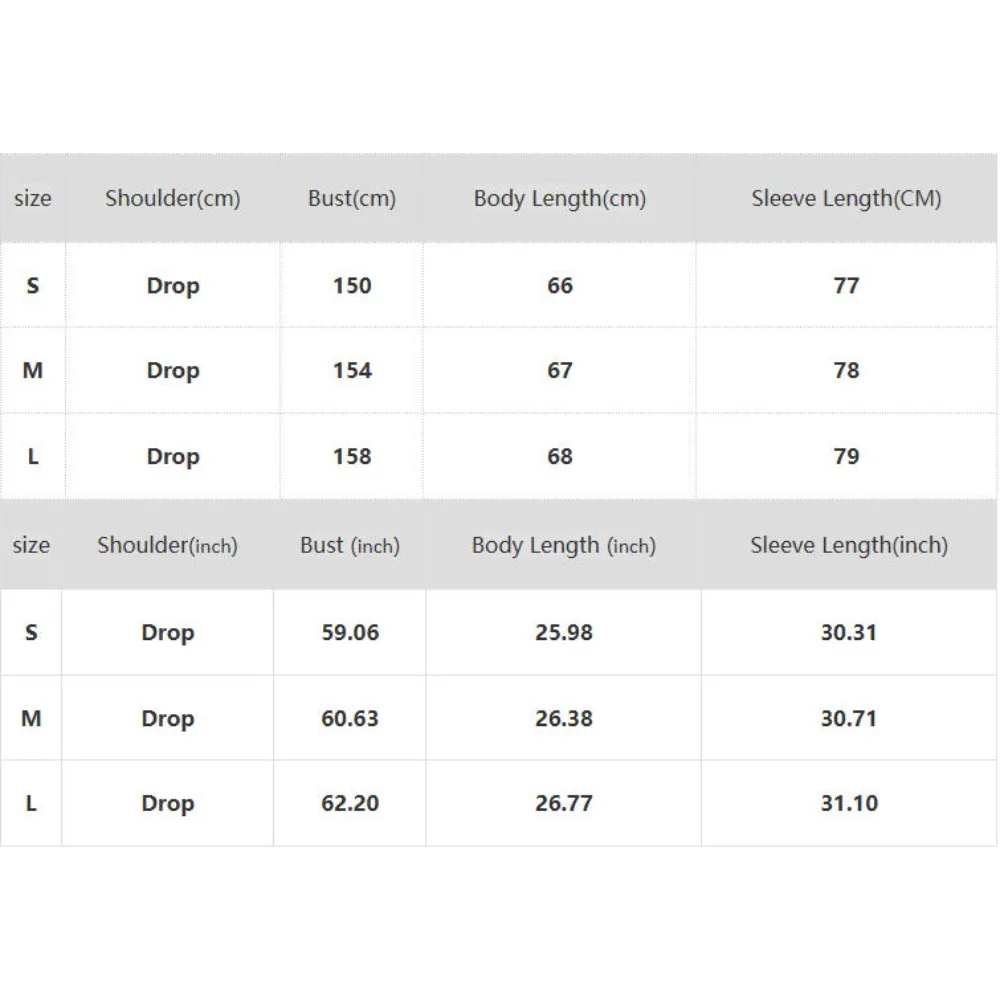This screenshot has width=1000, height=1000.
Task: Select the body length value 26.38
Action: [x=564, y=718]
